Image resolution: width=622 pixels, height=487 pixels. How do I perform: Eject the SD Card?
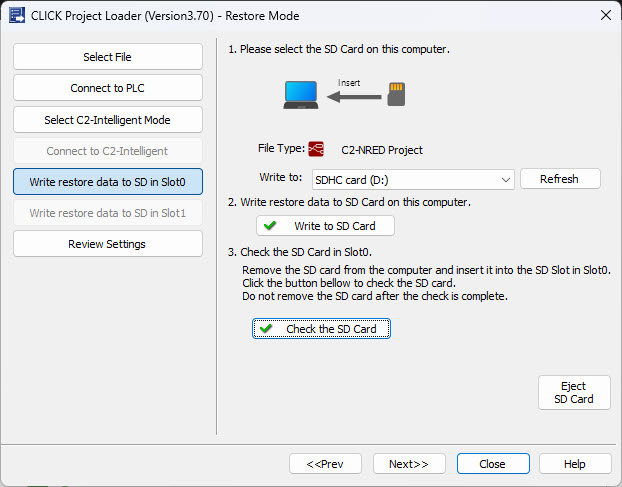coord(574,392)
